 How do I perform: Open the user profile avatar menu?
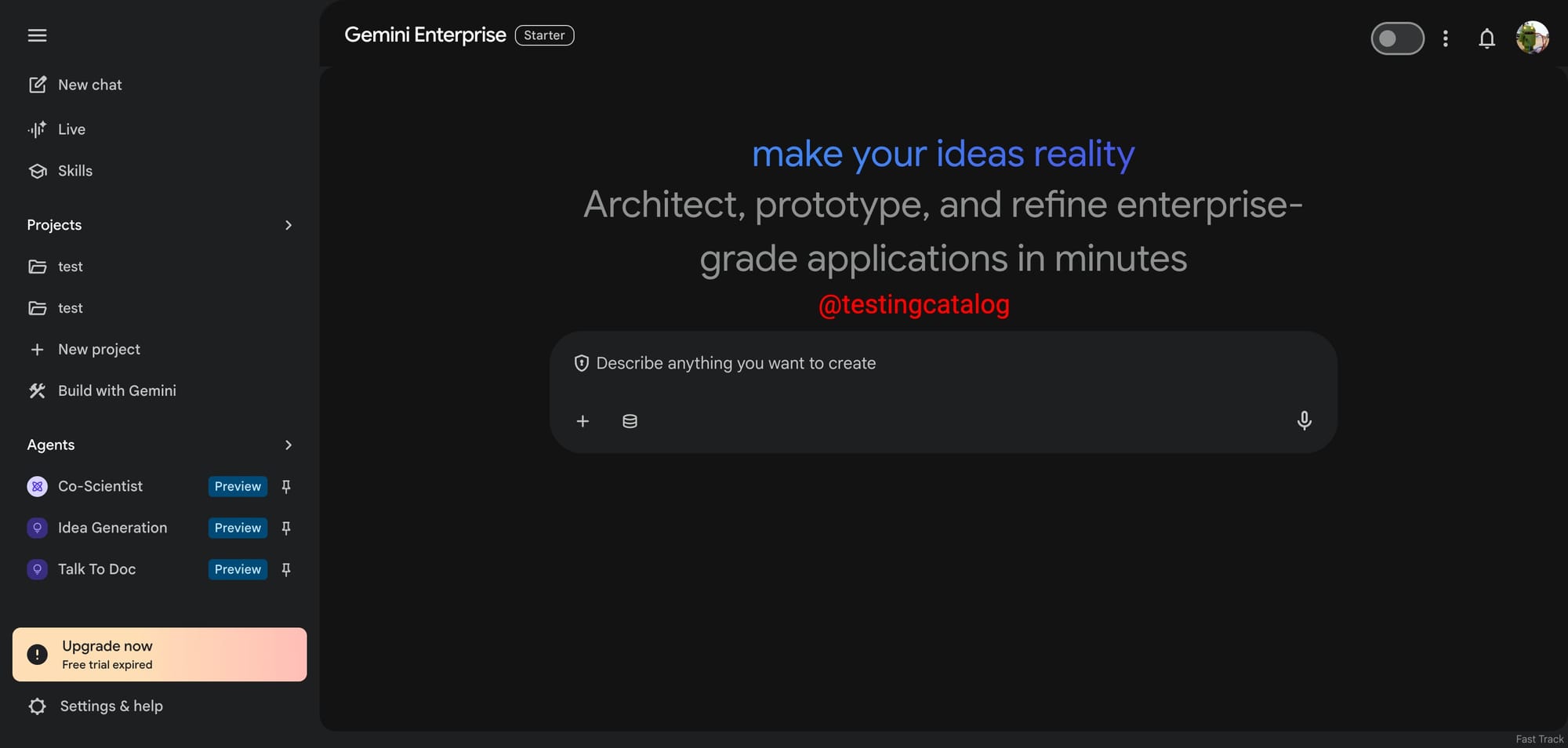[1531, 38]
